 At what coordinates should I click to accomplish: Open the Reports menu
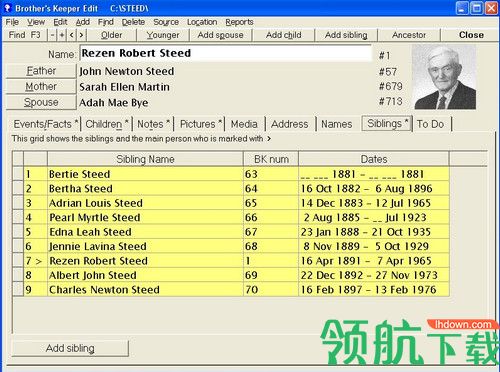tap(239, 22)
